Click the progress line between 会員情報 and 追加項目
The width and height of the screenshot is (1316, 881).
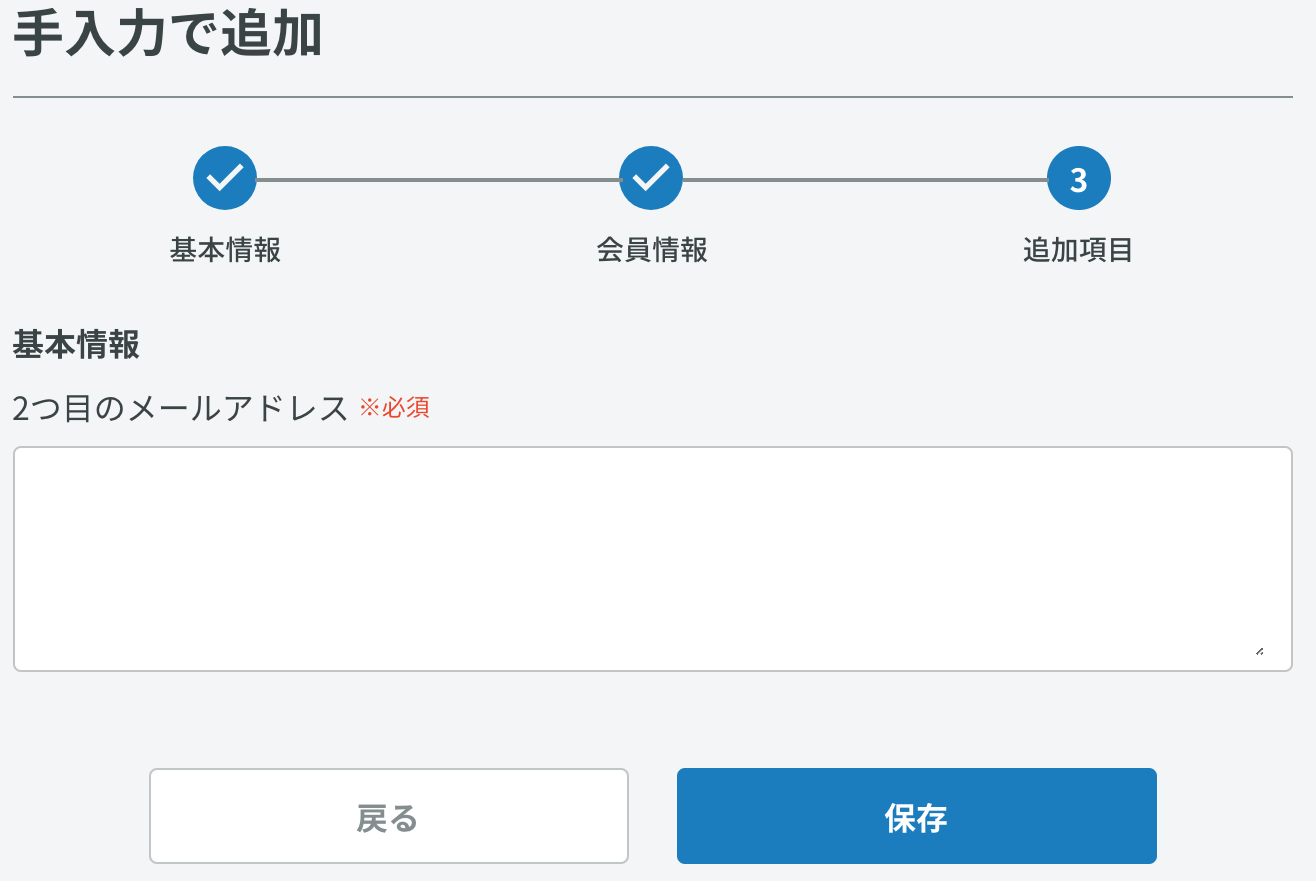[x=865, y=179]
